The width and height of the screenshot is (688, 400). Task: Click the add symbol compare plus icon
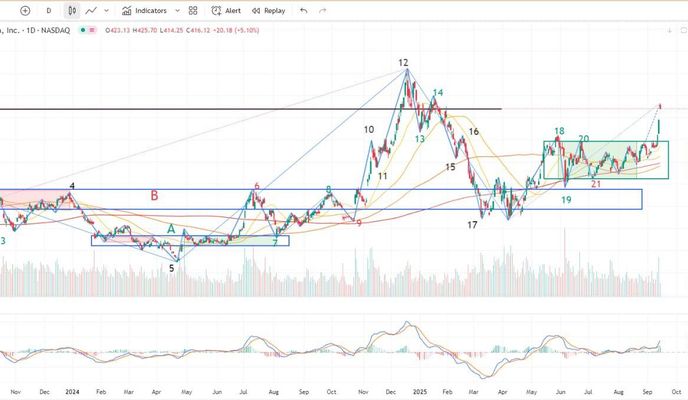point(25,10)
